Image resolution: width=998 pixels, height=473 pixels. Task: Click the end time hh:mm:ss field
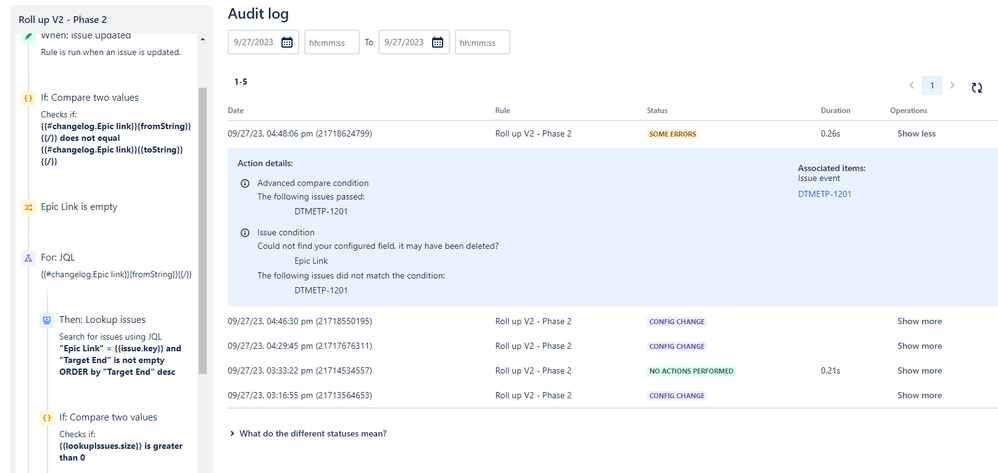coord(482,43)
